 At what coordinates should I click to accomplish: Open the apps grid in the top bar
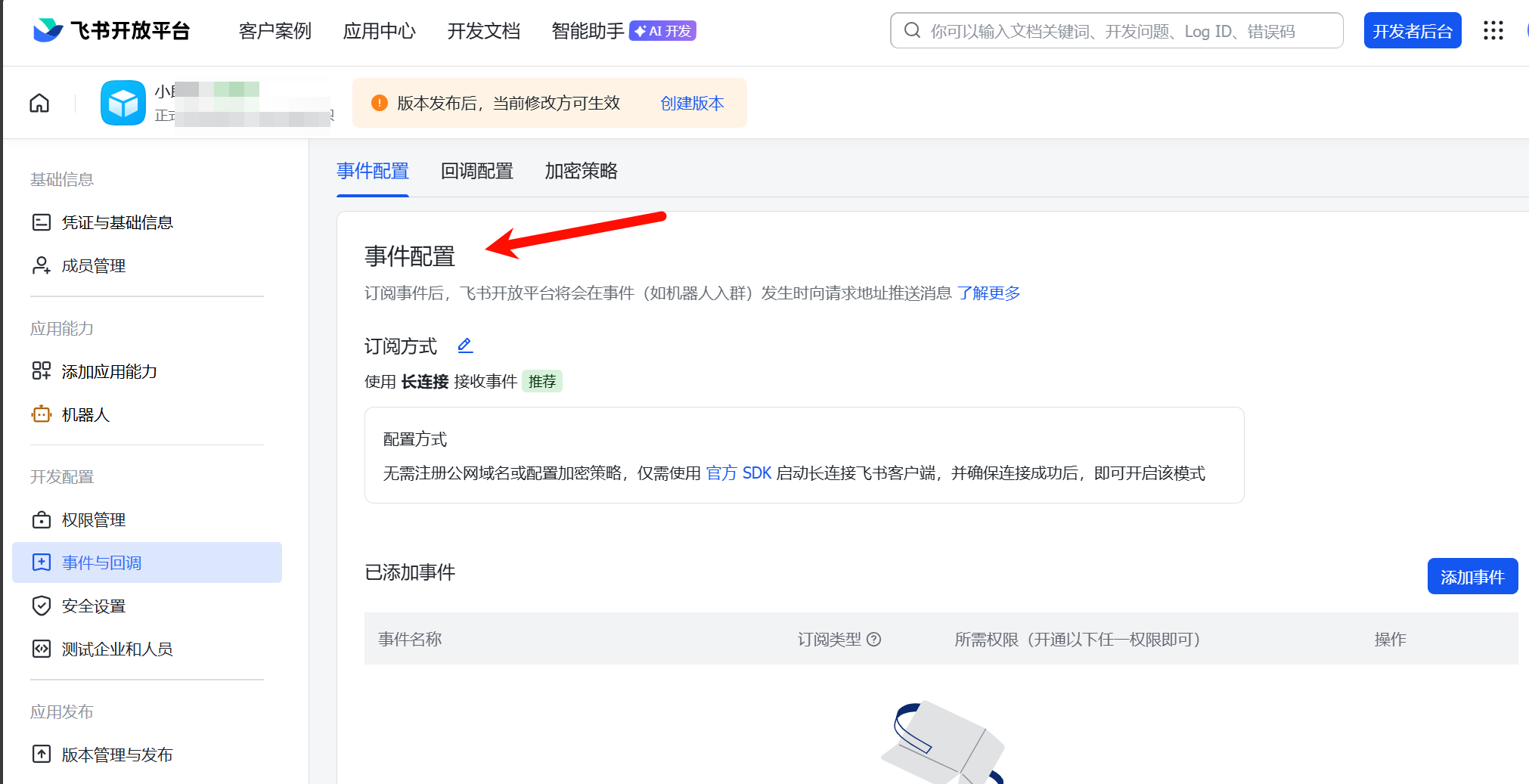tap(1493, 30)
